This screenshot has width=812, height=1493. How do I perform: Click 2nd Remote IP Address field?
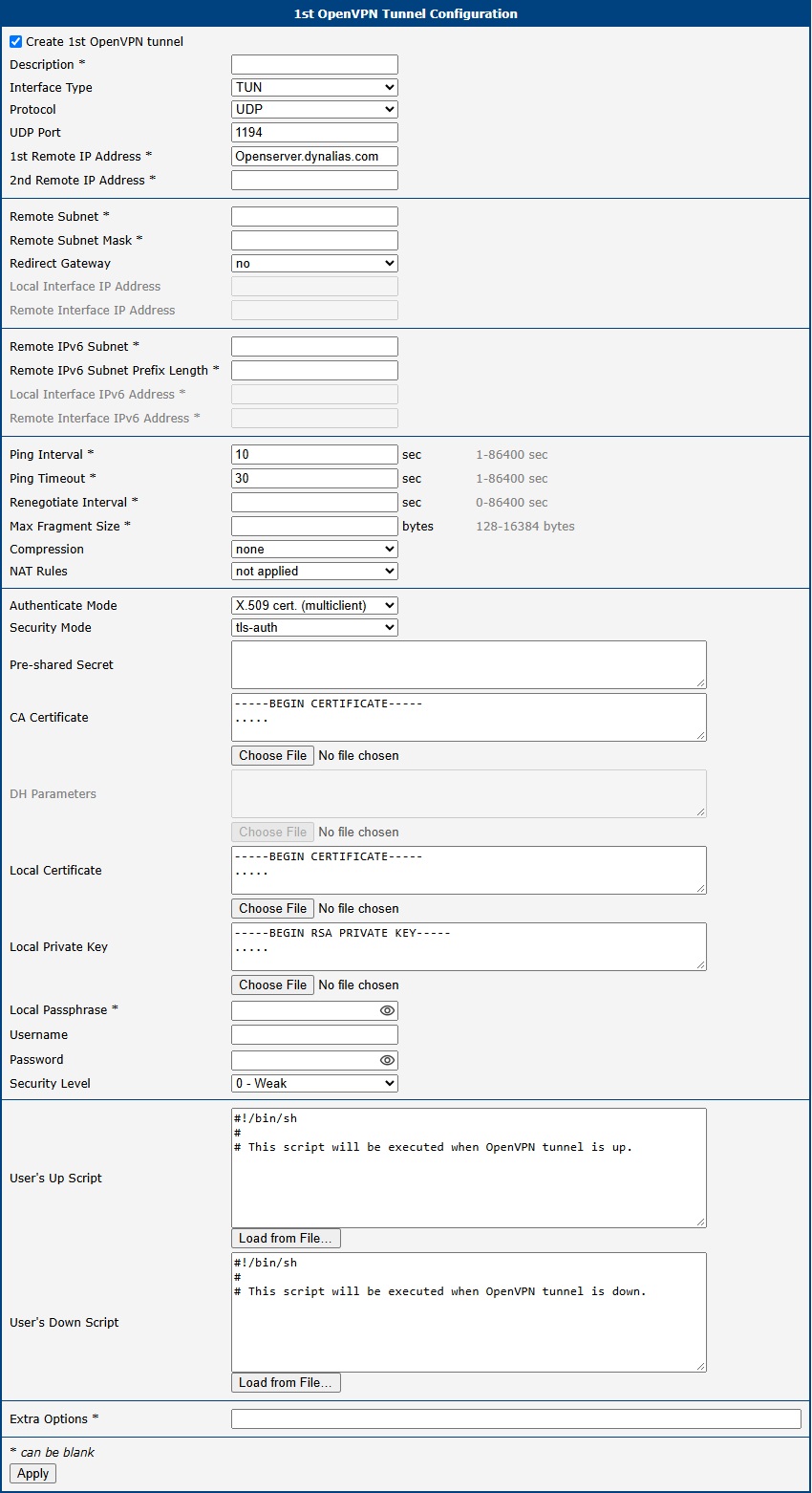pyautogui.click(x=314, y=180)
